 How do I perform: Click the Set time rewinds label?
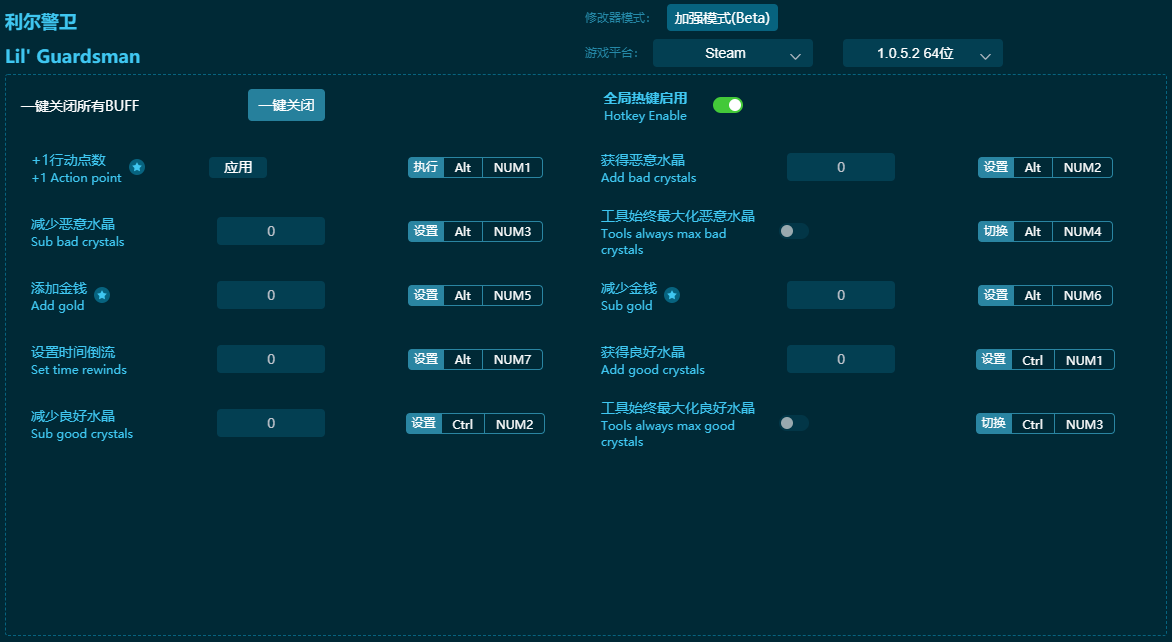pyautogui.click(x=78, y=370)
